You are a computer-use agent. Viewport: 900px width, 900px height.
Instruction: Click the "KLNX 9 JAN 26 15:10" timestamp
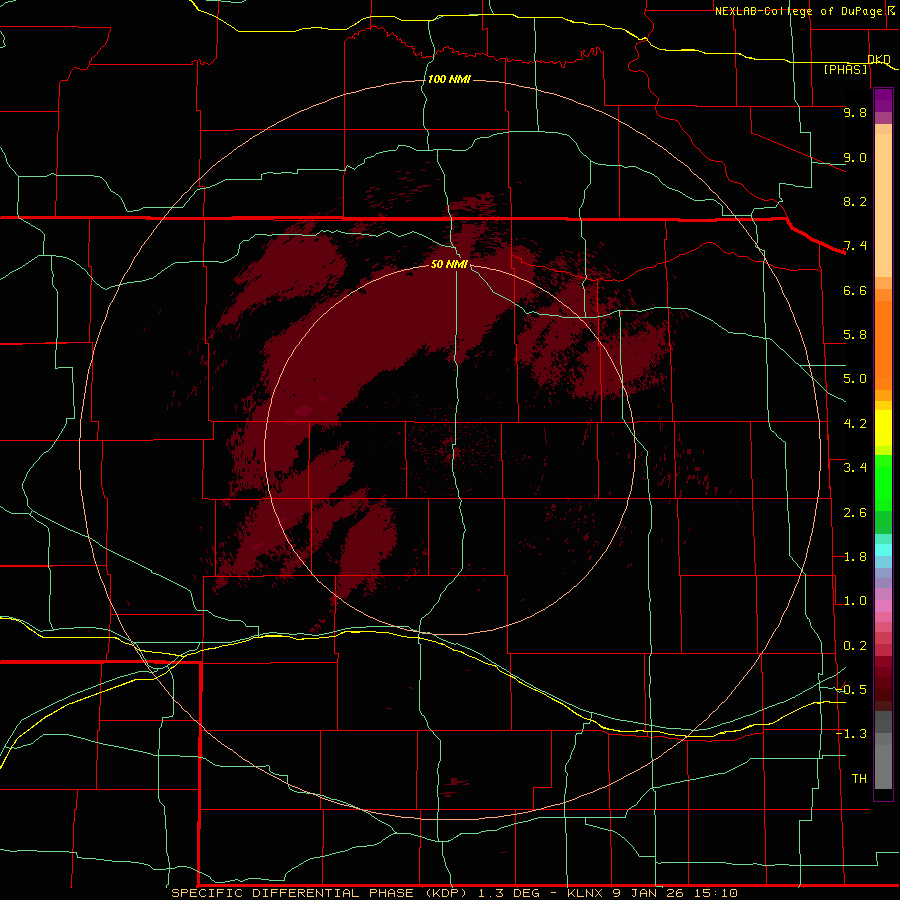pos(653,893)
